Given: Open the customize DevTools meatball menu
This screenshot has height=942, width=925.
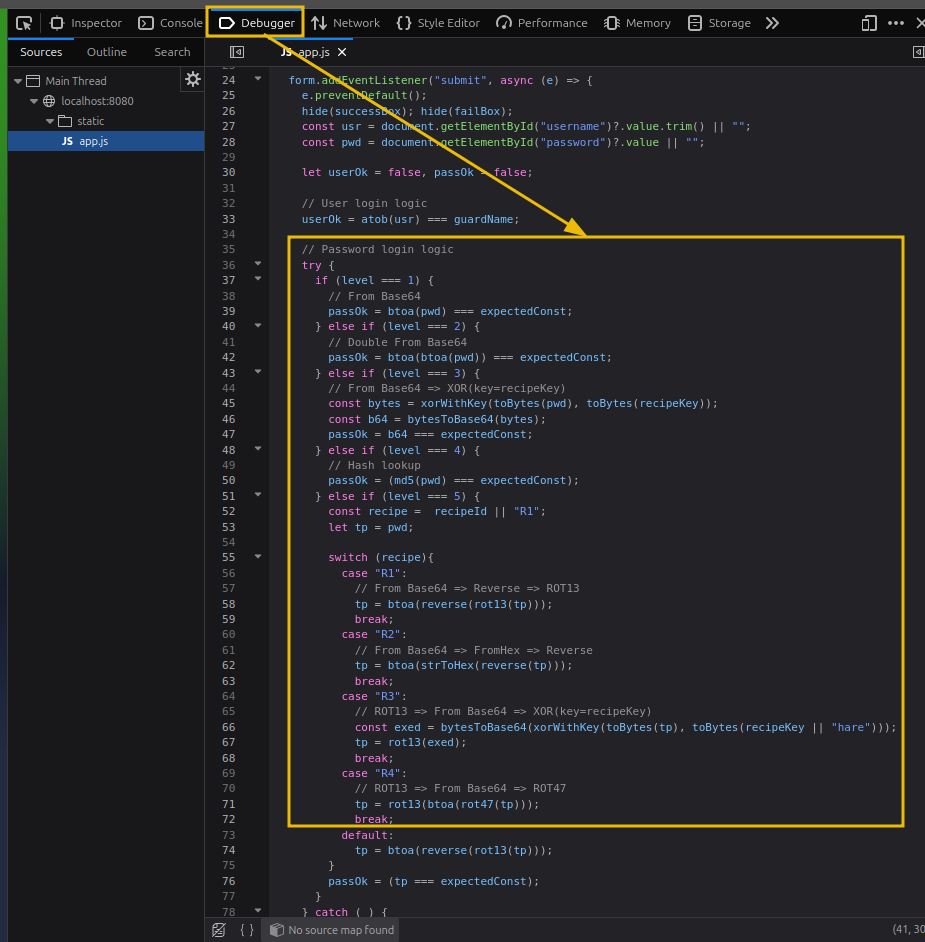Looking at the screenshot, I should point(895,22).
